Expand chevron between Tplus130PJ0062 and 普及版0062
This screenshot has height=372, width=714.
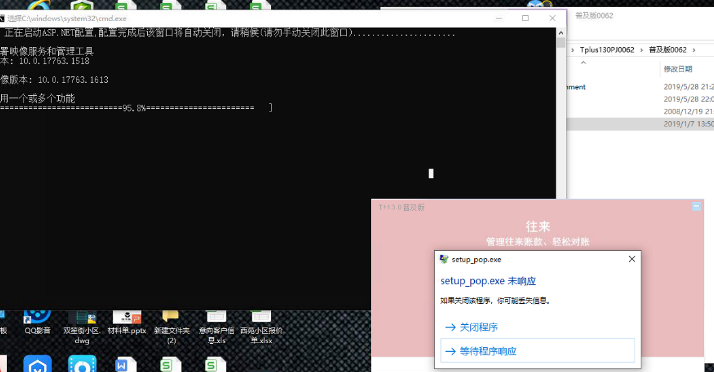[642, 50]
